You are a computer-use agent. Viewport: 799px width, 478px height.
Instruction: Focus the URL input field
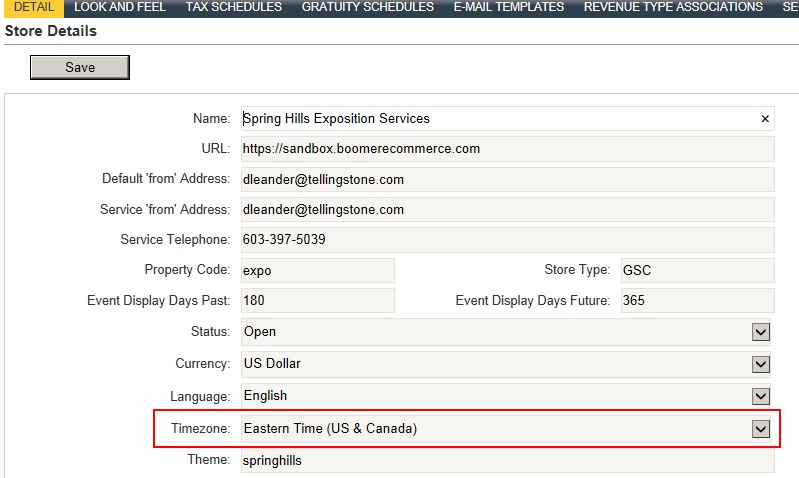click(x=507, y=149)
